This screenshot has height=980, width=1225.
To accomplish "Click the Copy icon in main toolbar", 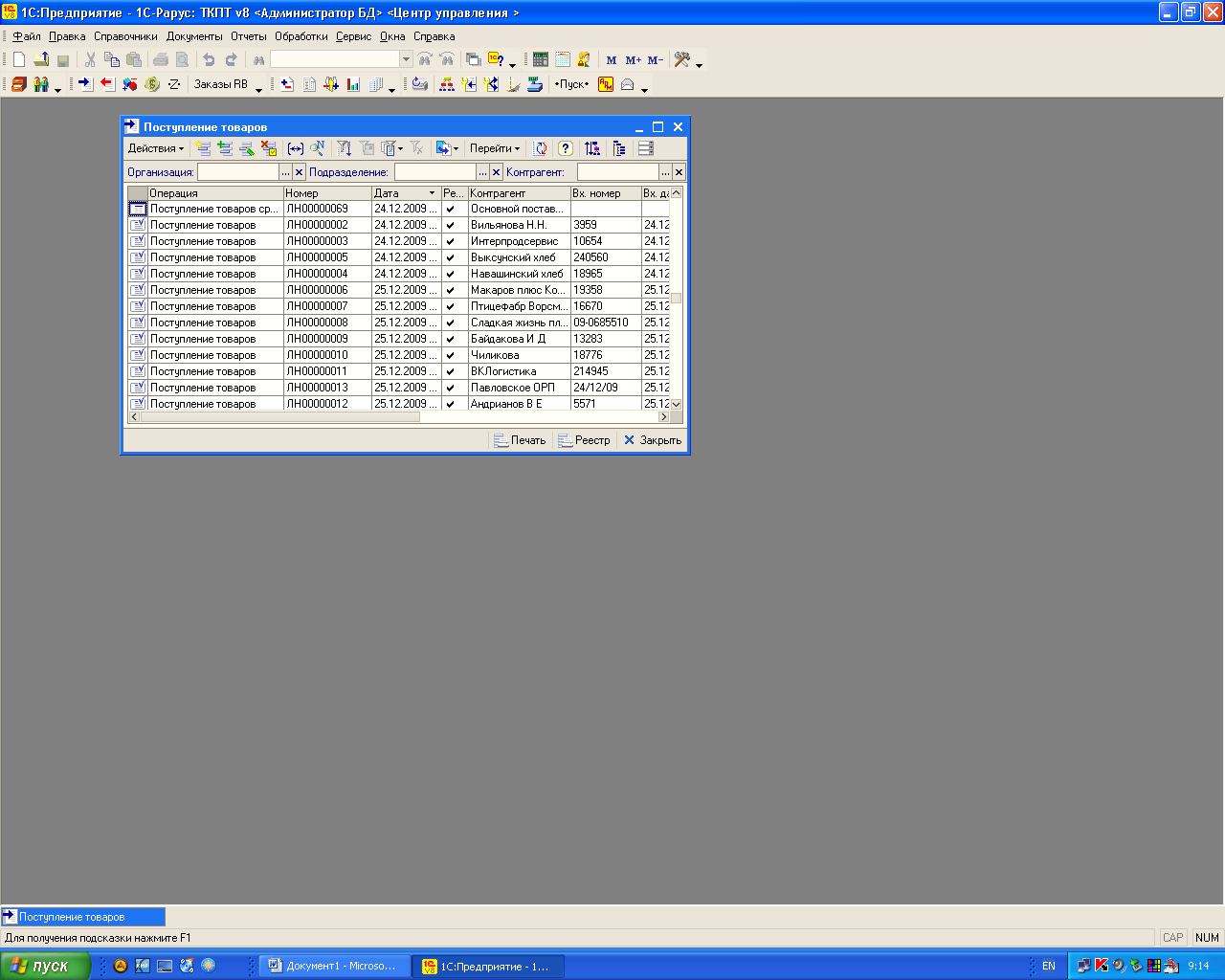I will (112, 59).
